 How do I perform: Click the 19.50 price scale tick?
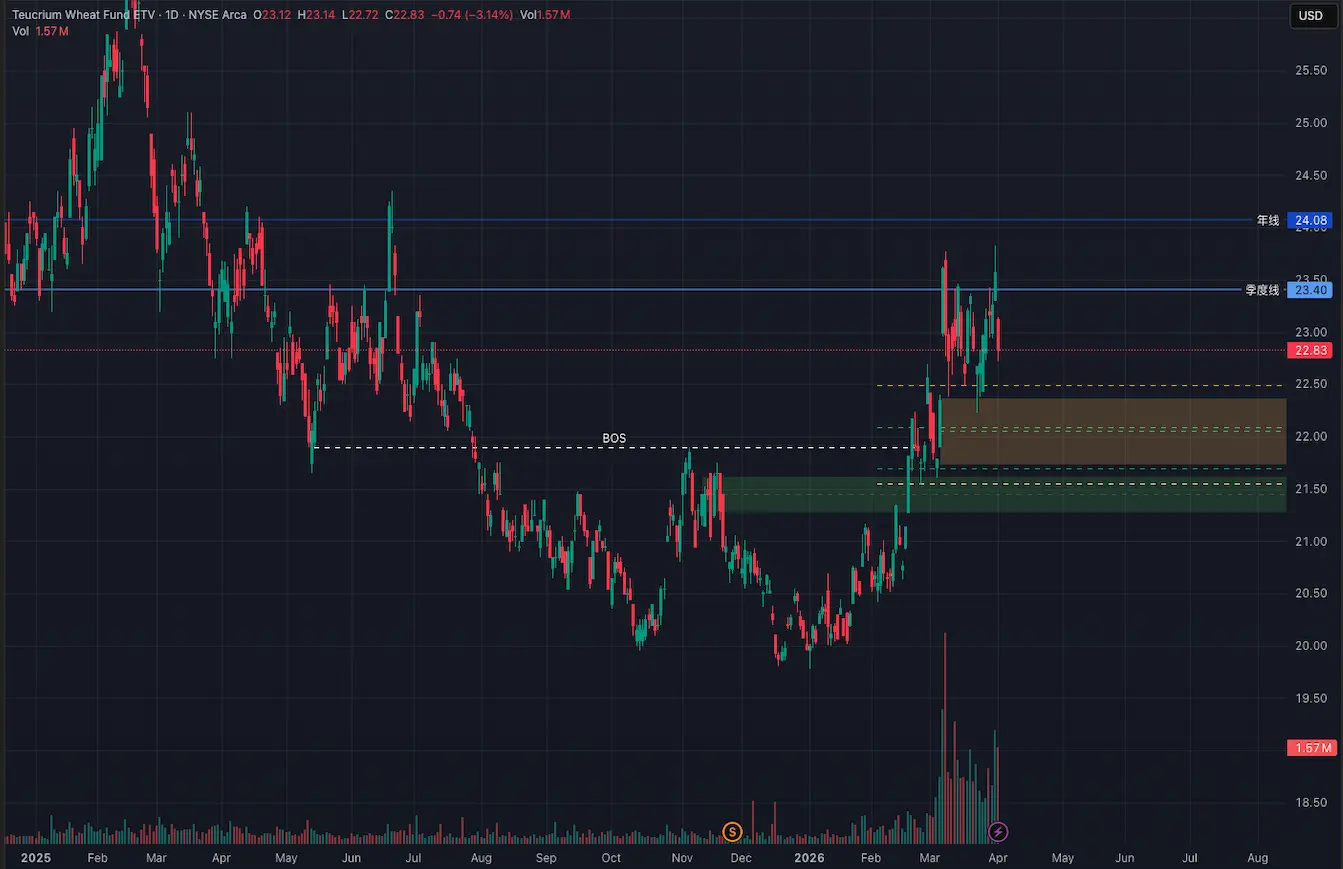(1310, 698)
